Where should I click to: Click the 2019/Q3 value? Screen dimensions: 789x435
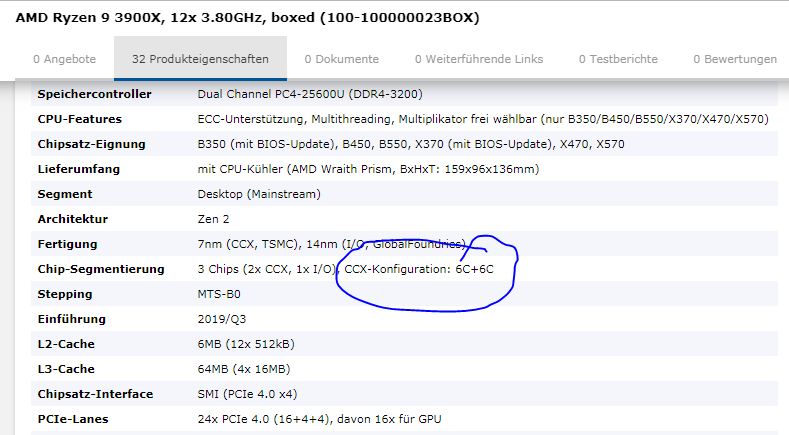tap(222, 319)
